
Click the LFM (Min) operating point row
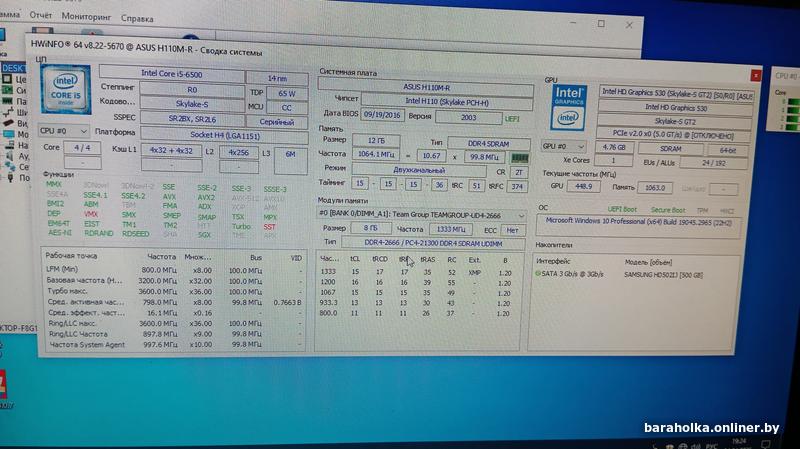click(173, 270)
